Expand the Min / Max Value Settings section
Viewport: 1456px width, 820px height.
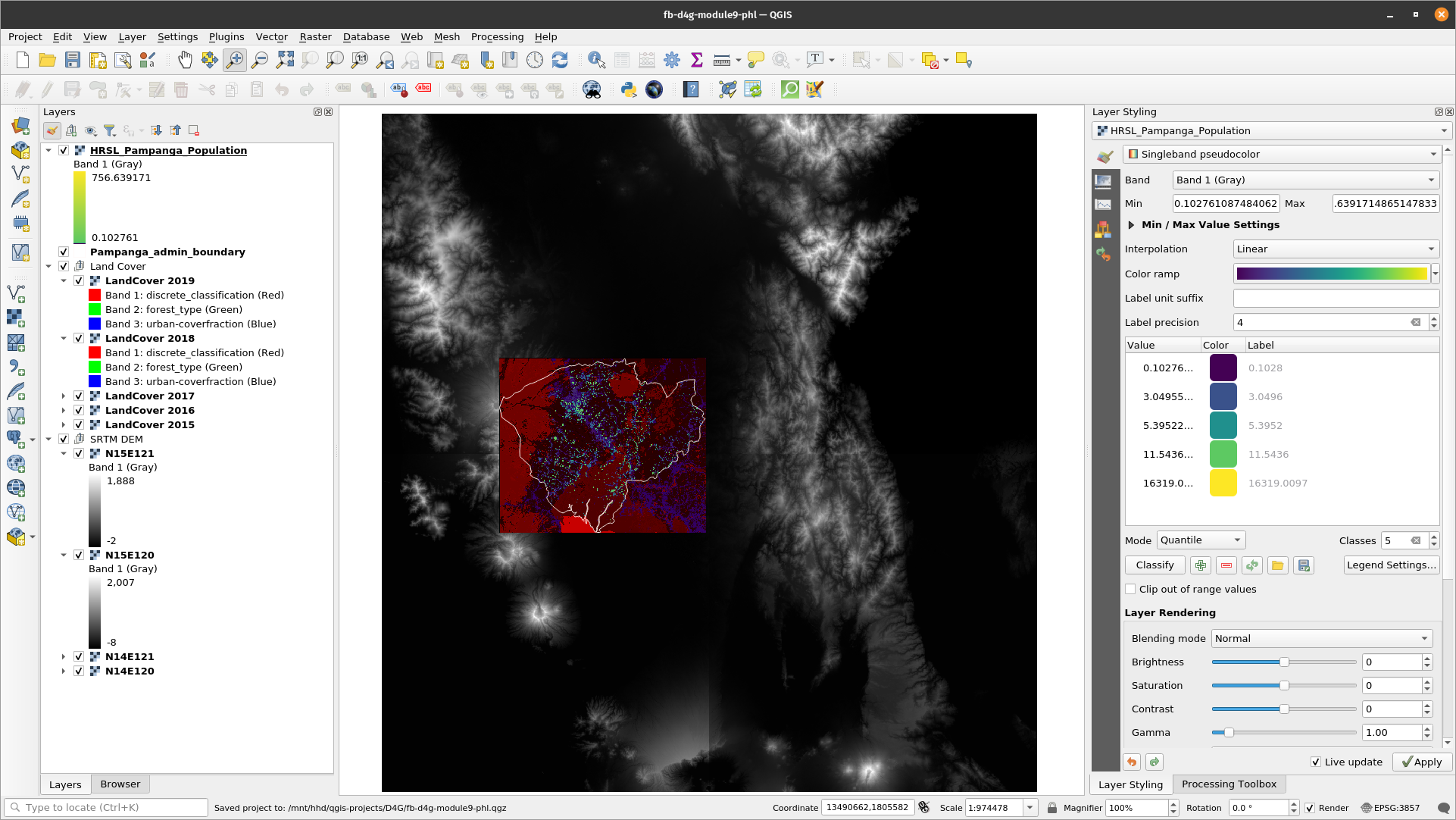point(1130,224)
